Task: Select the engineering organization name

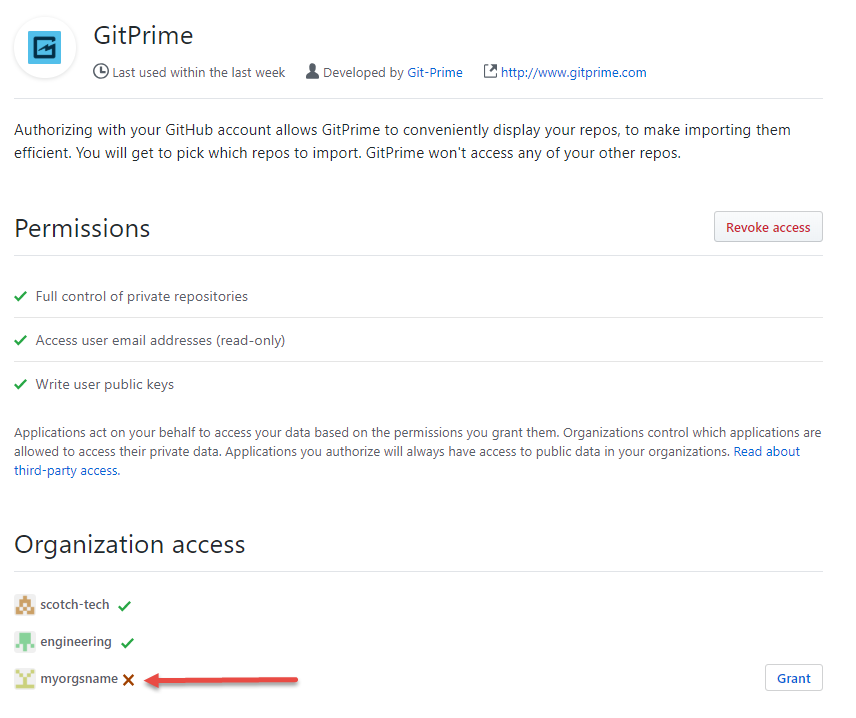Action: (x=76, y=642)
